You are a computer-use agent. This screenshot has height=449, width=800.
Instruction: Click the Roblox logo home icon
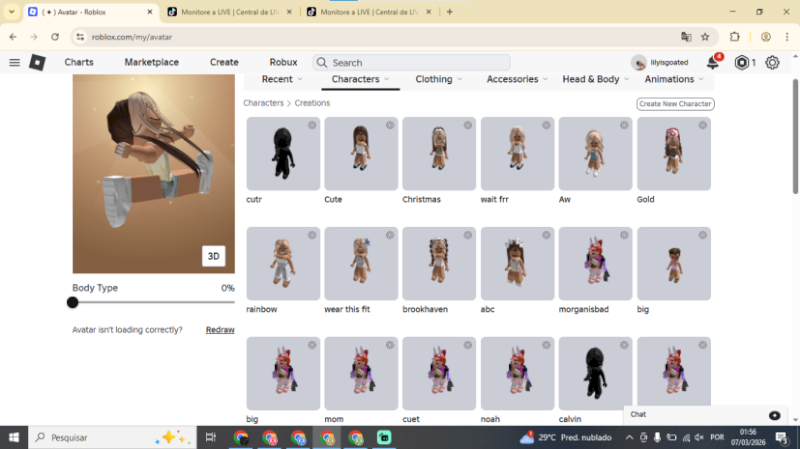pyautogui.click(x=37, y=62)
